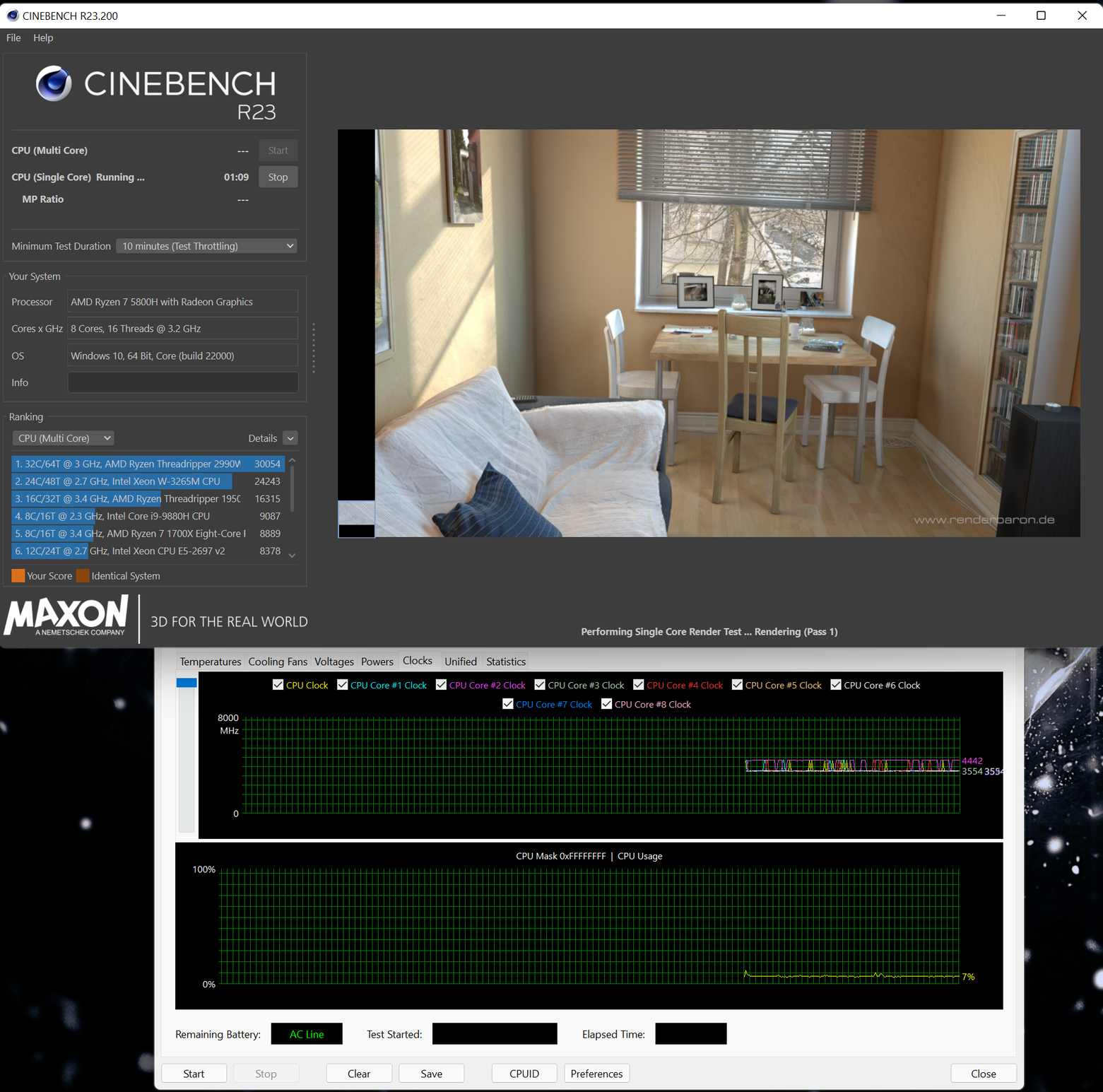Uncheck CPU Core #6 Clock checkbox
Screen dimensions: 1103x1092
(836, 685)
